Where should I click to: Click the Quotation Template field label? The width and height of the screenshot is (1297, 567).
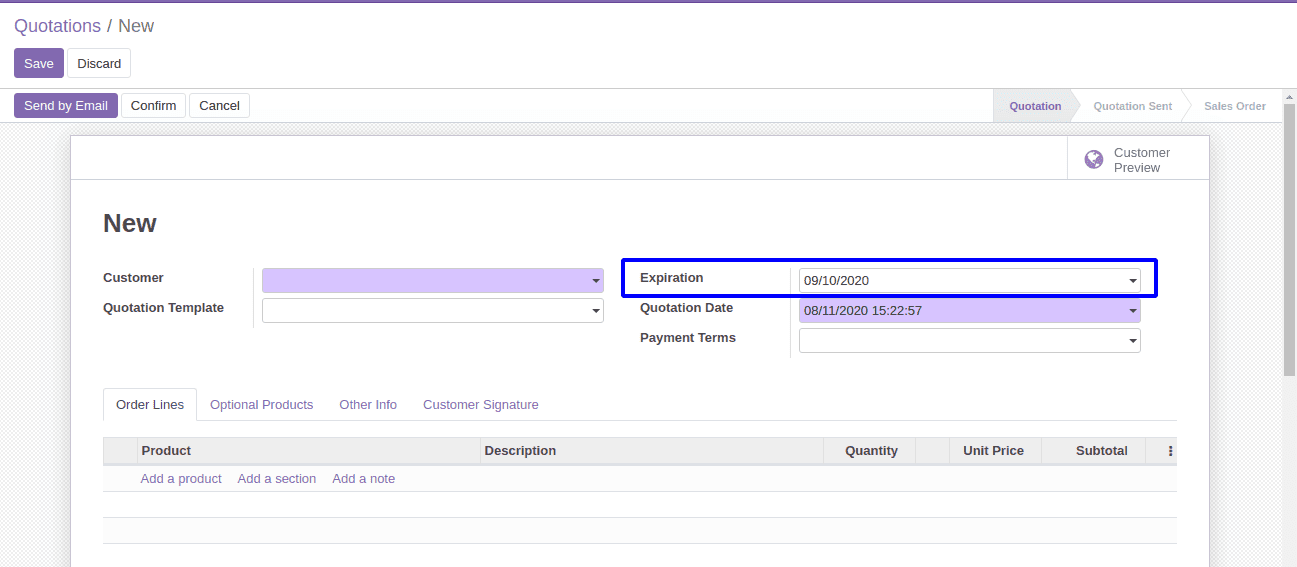click(163, 308)
